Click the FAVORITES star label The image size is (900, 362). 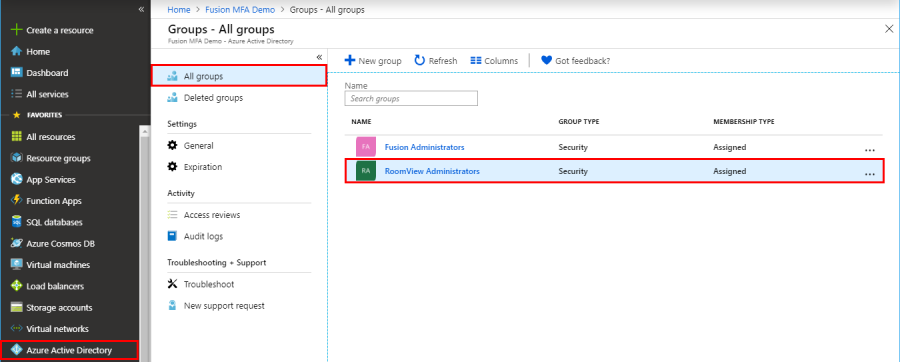tap(37, 115)
